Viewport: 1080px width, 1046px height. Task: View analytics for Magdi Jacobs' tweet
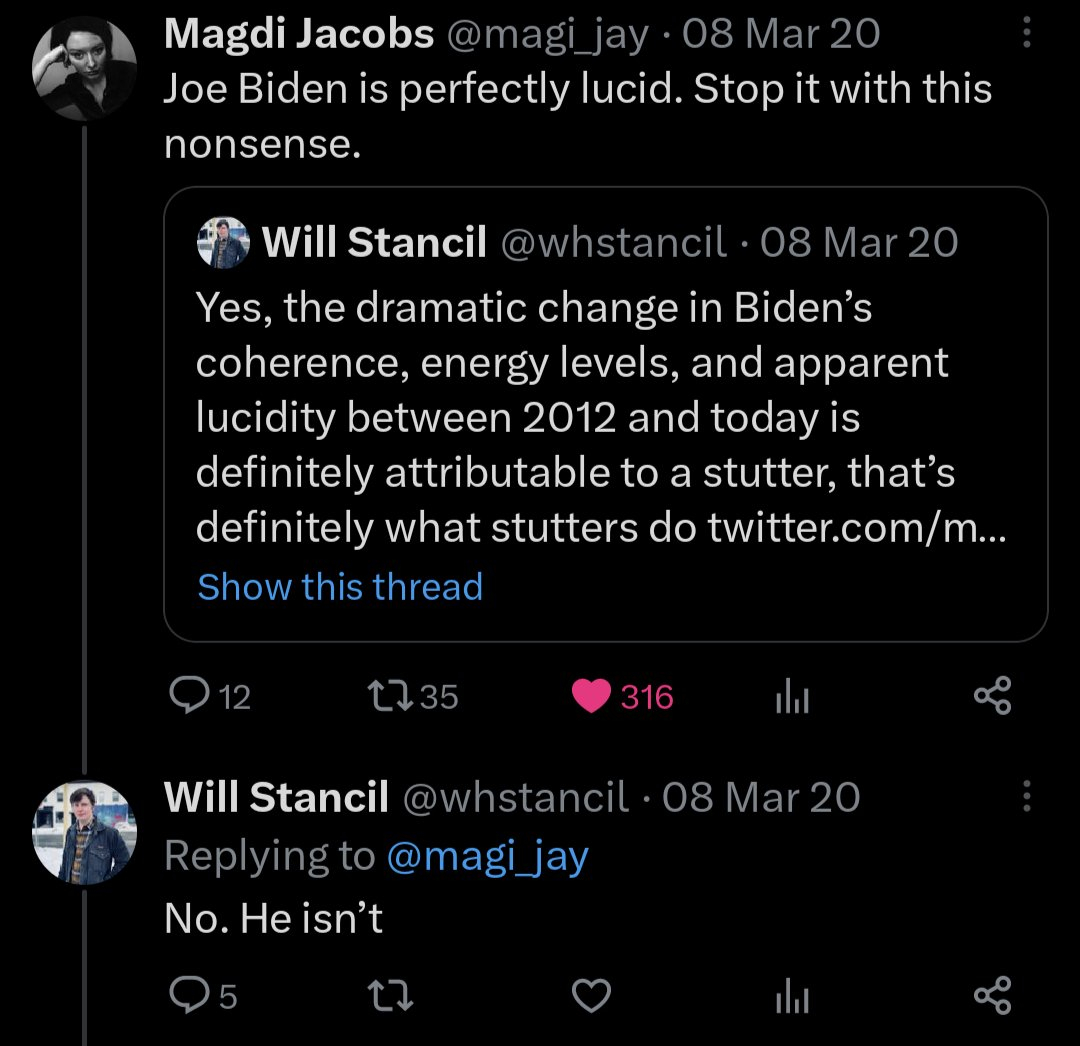(x=791, y=696)
